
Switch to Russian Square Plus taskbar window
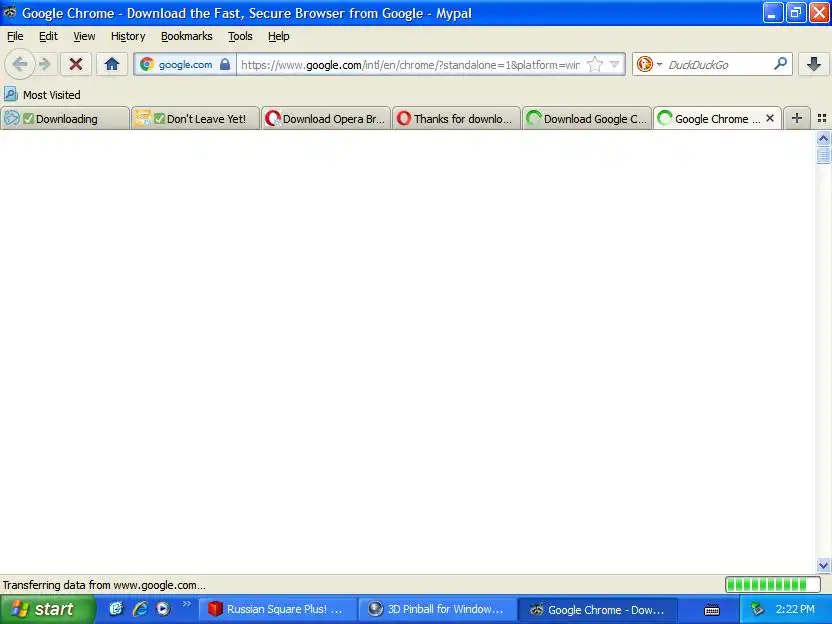click(278, 609)
